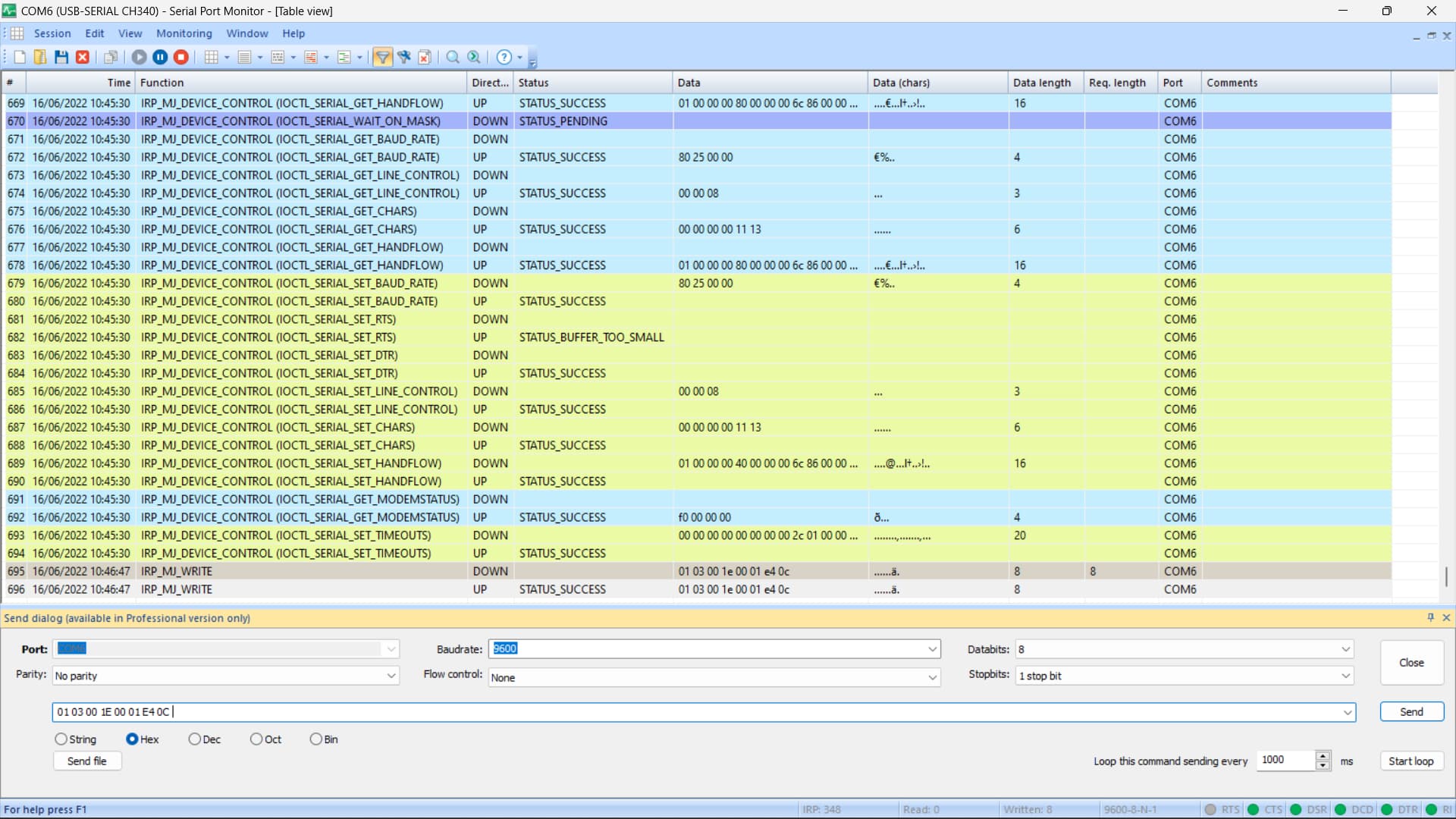
Task: Pin the Send dialog panel
Action: point(1430,618)
